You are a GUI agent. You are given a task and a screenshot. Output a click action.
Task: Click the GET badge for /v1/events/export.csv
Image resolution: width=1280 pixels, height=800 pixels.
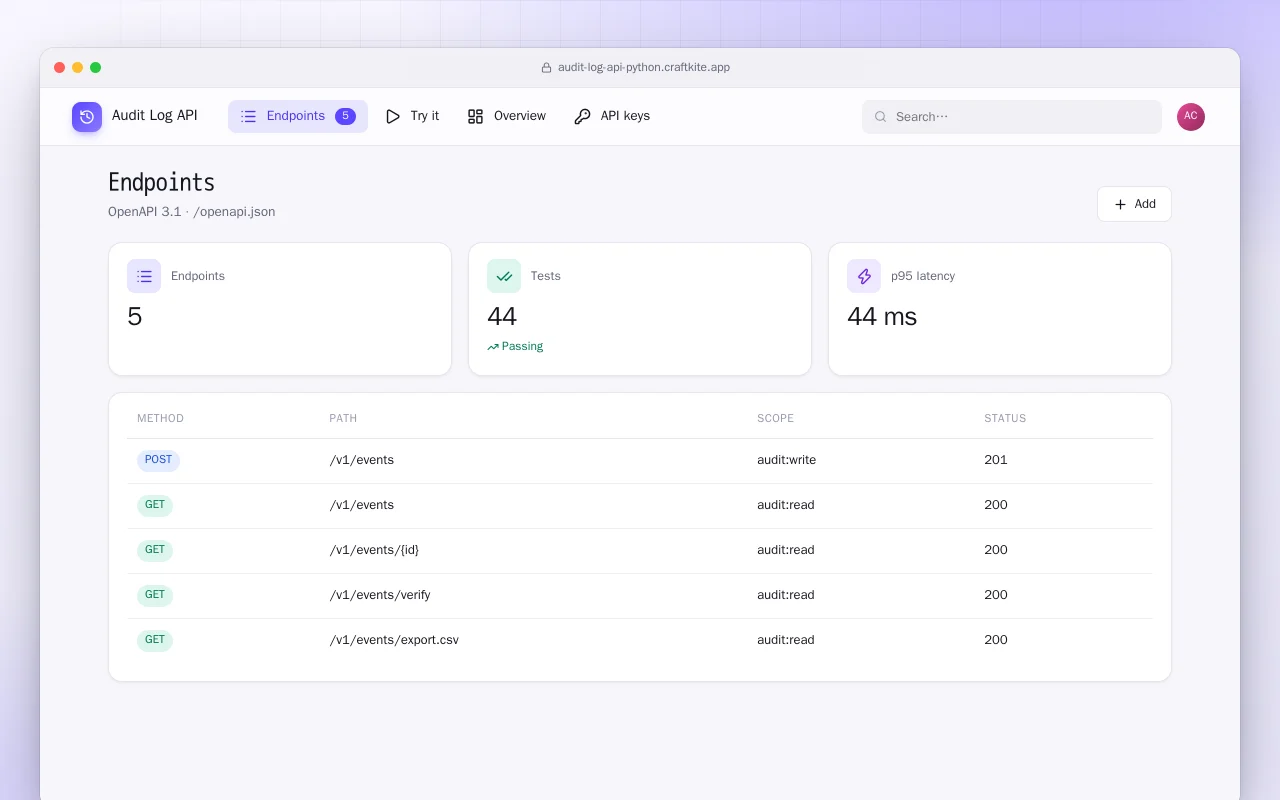(155, 640)
